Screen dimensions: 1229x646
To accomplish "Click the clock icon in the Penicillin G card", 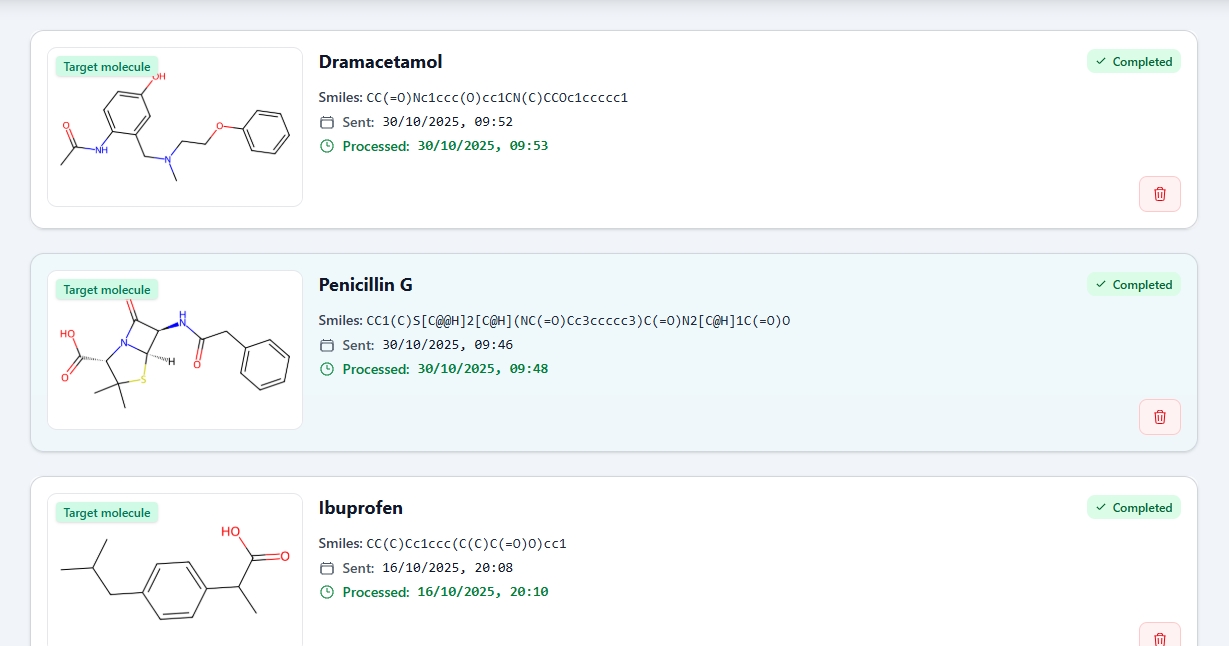I will click(326, 369).
